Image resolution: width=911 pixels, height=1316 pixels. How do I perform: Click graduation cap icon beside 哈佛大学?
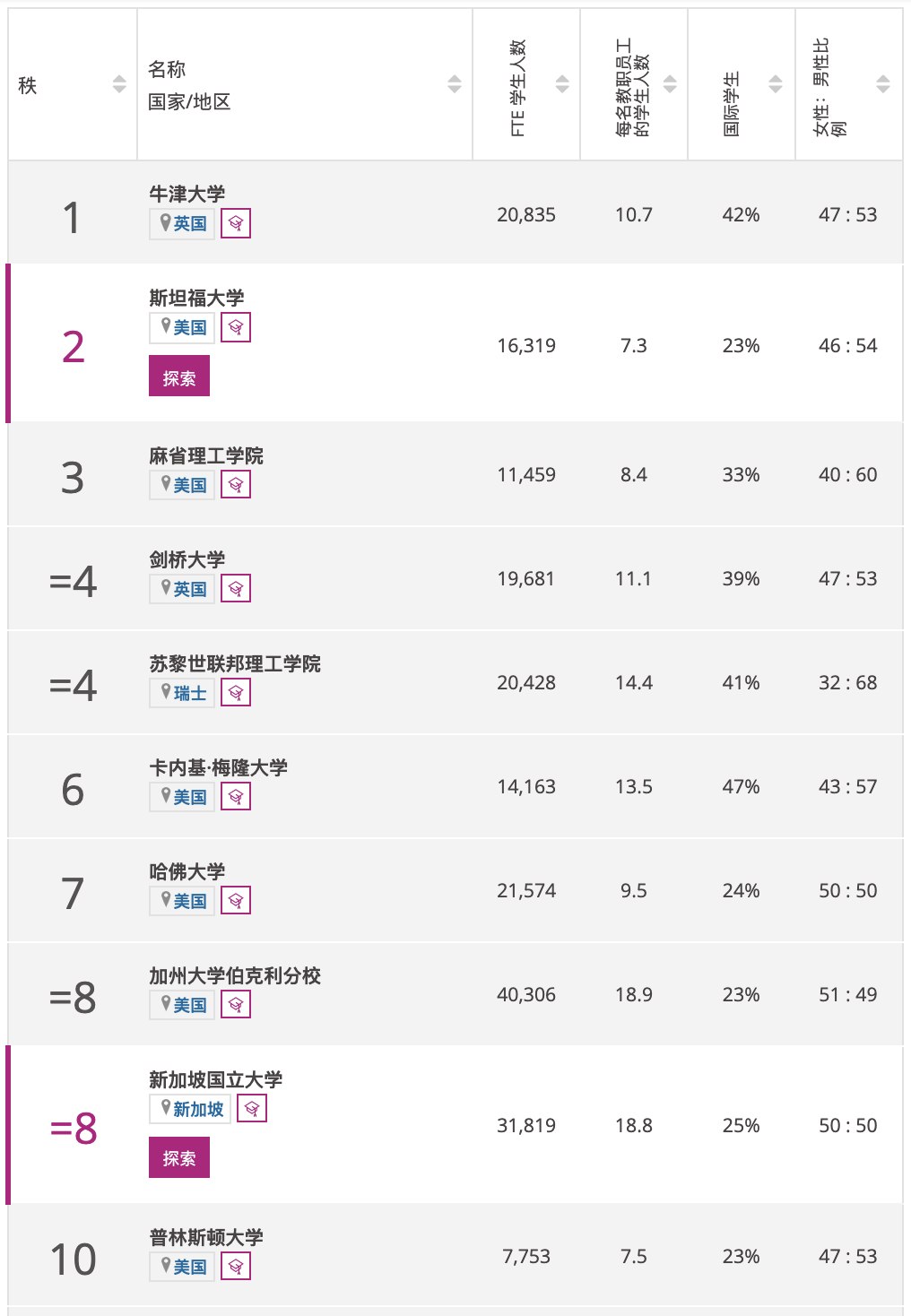[236, 901]
